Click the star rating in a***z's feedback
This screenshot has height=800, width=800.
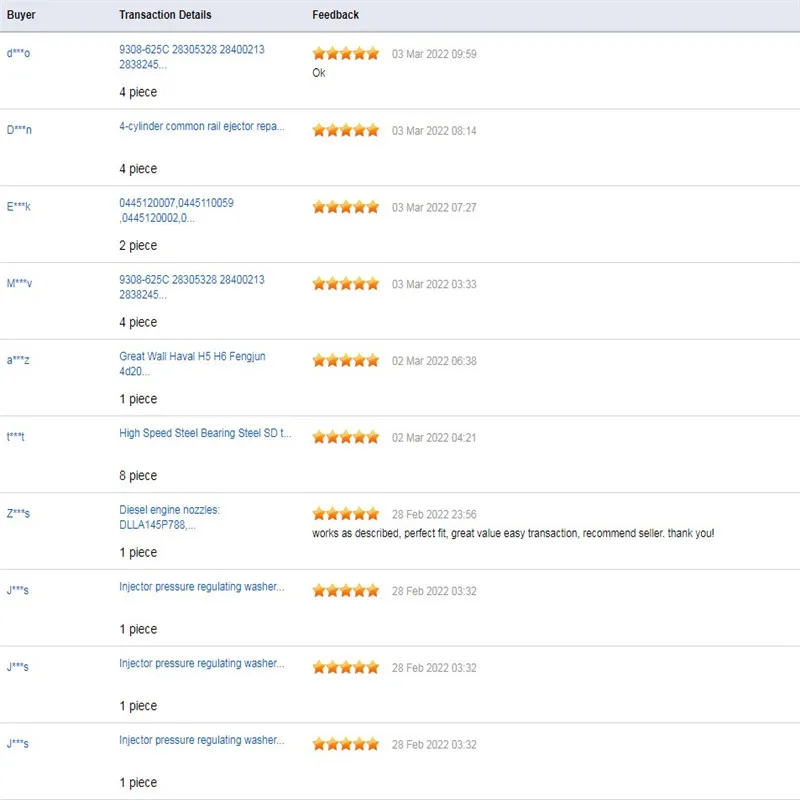(345, 361)
